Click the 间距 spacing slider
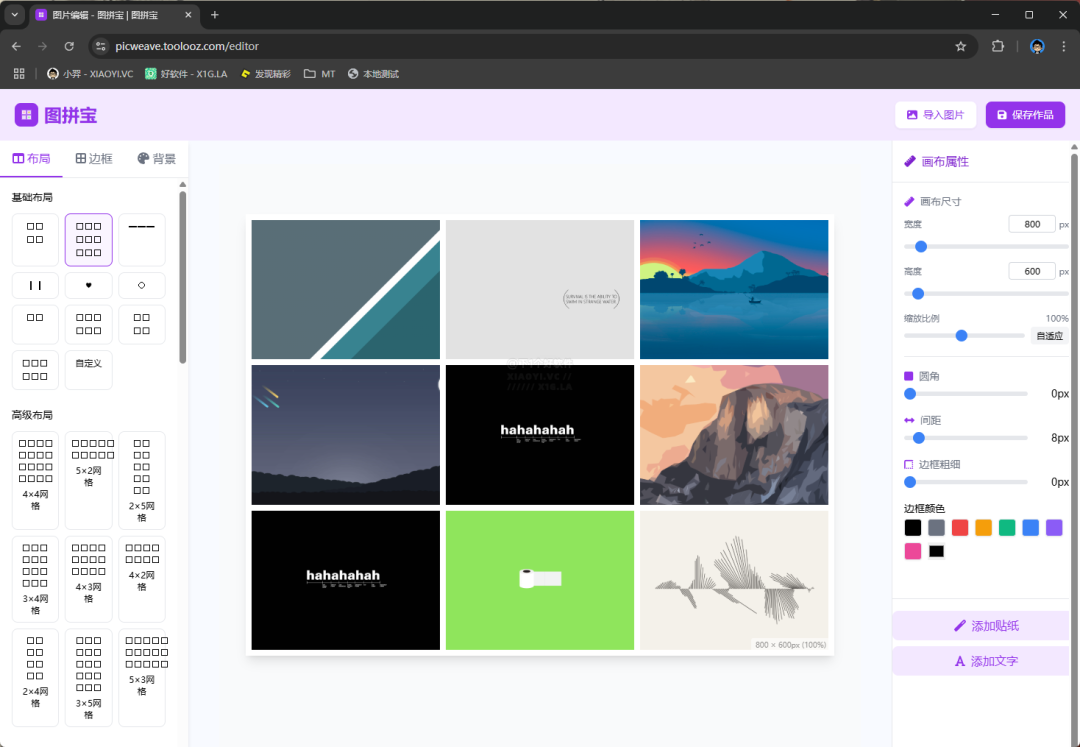The height and width of the screenshot is (747, 1080). pos(966,438)
